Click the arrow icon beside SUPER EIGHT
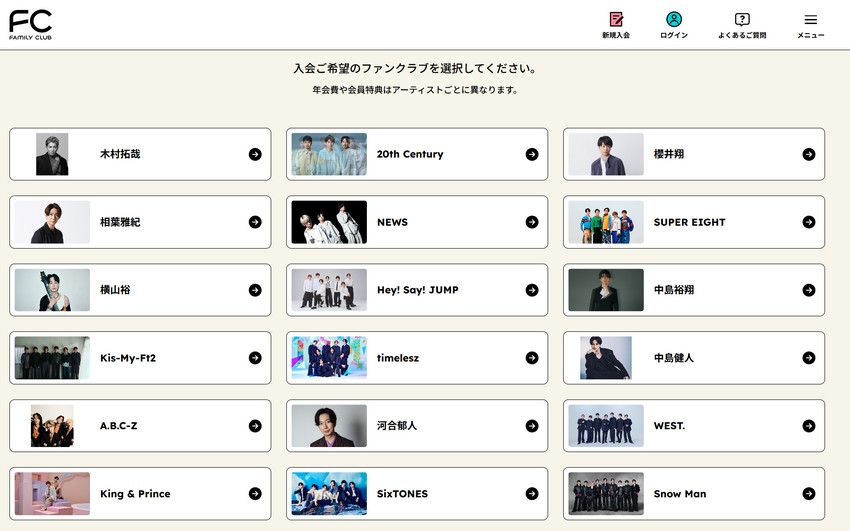 (809, 222)
